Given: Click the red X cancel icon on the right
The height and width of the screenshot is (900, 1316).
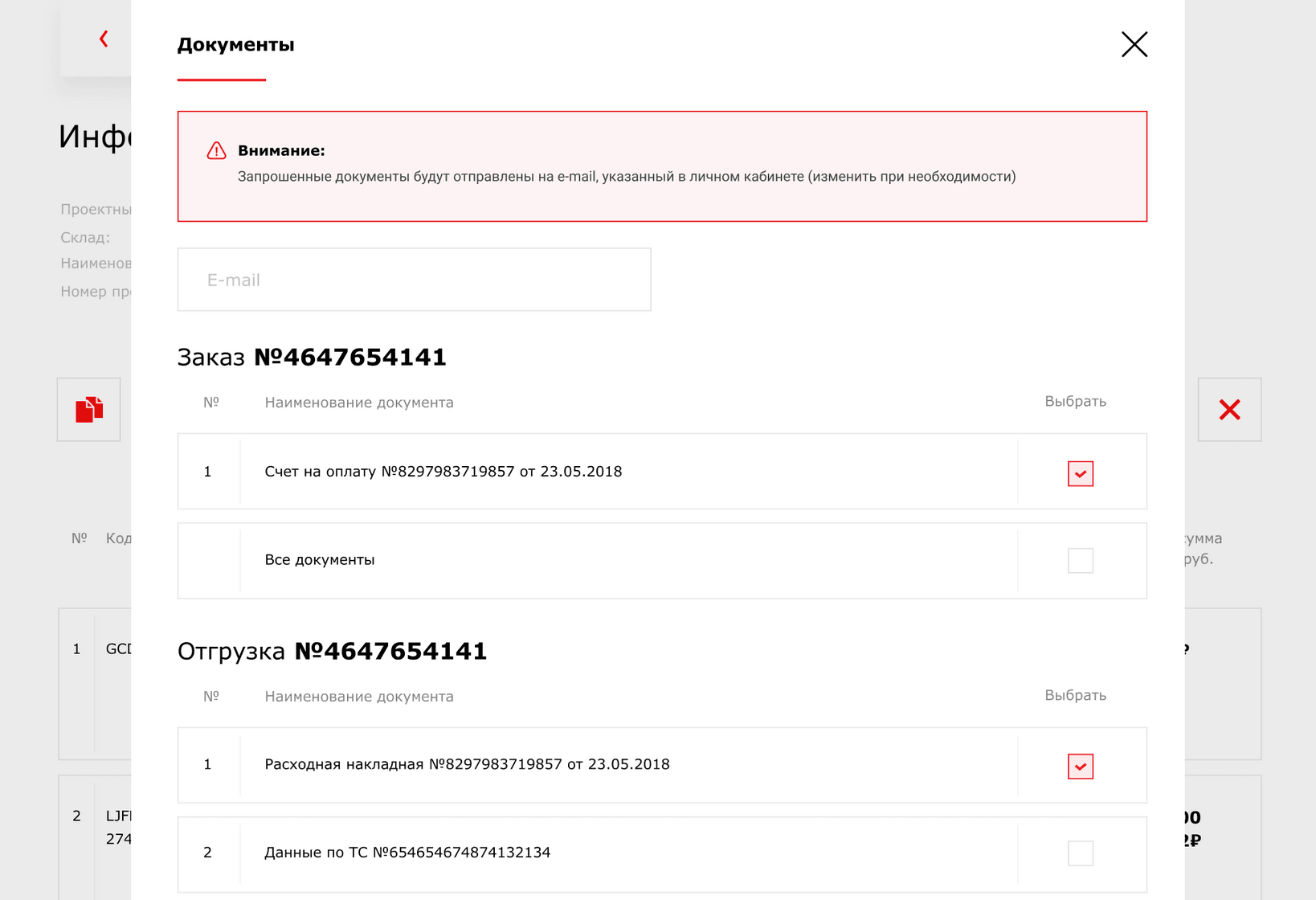Looking at the screenshot, I should tap(1229, 409).
